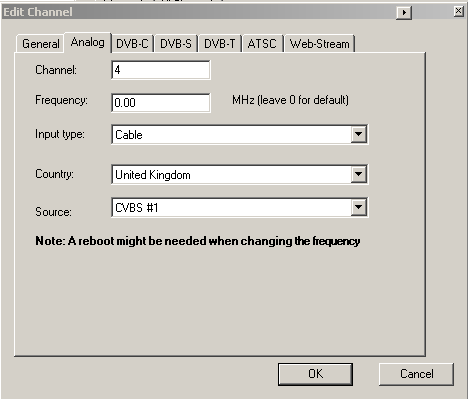
Task: Click the 'Channel:' label
Action: pyautogui.click(x=56, y=70)
